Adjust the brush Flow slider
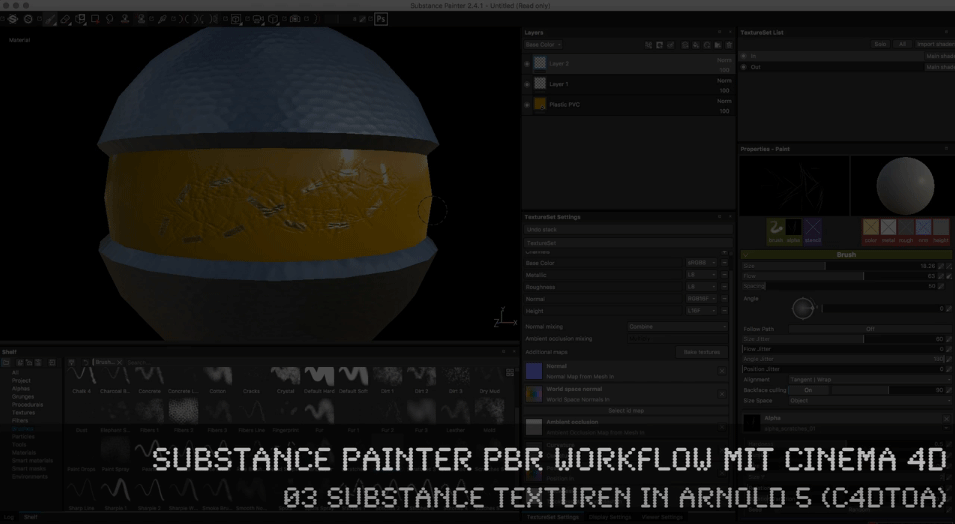 [839, 276]
